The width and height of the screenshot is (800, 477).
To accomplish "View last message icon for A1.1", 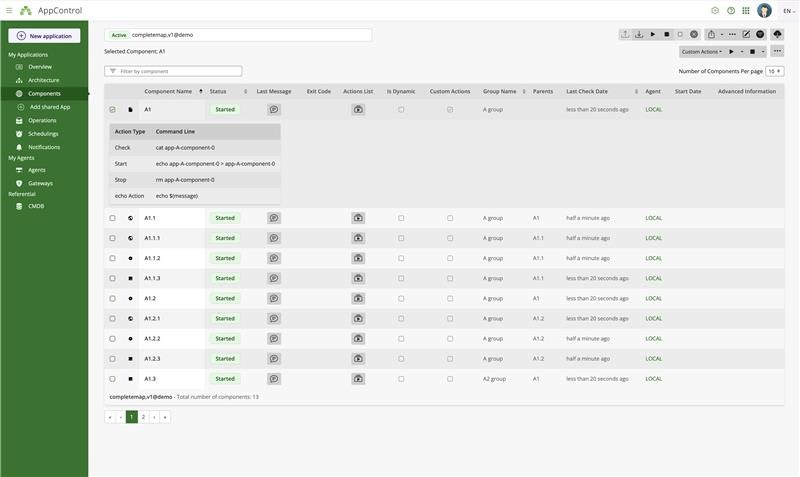I will click(x=274, y=218).
